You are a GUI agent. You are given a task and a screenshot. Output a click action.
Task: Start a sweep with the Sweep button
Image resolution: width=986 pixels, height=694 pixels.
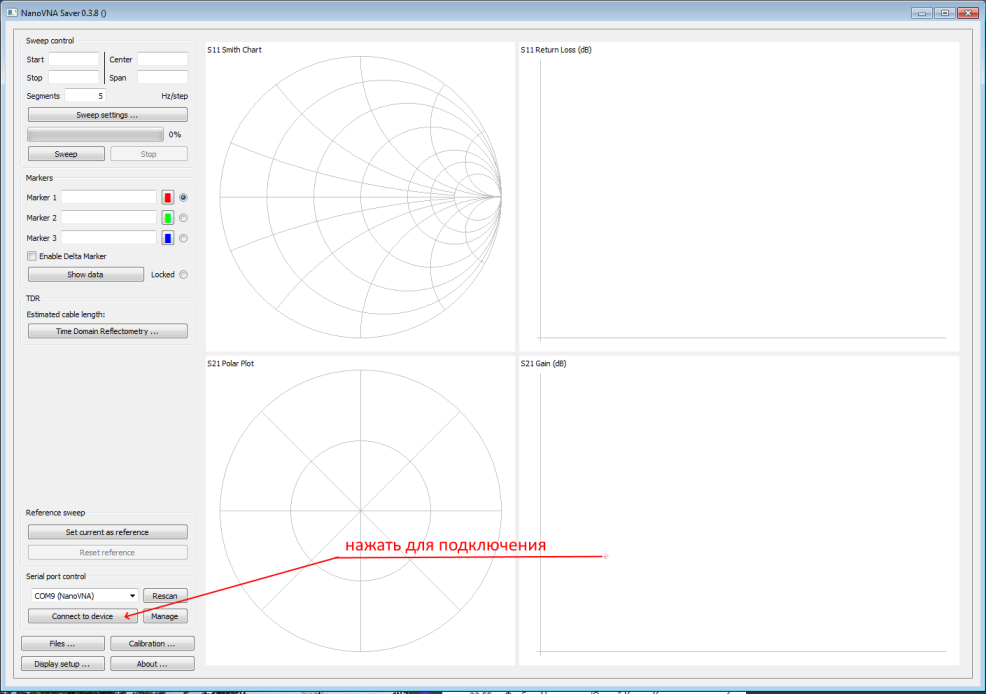coord(66,154)
